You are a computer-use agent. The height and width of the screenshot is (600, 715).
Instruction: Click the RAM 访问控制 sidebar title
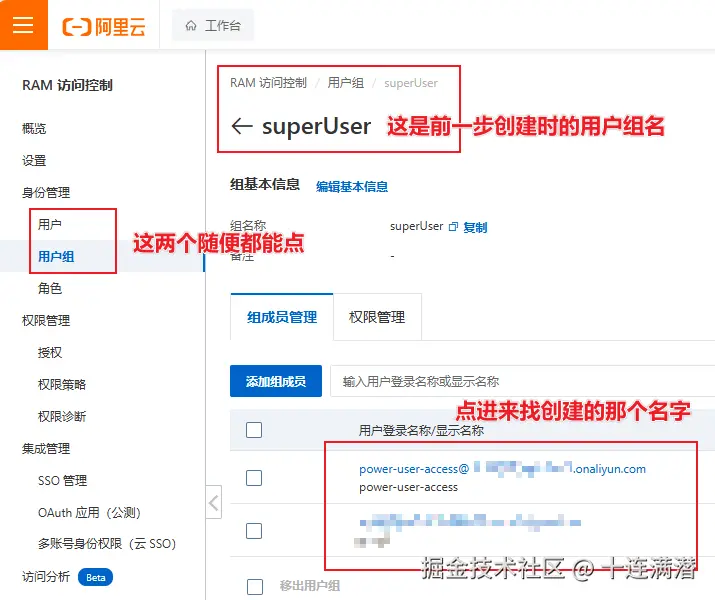(x=67, y=85)
